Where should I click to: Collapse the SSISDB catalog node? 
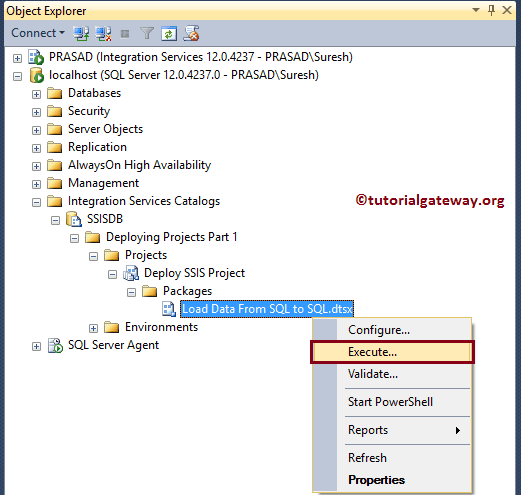(55, 220)
